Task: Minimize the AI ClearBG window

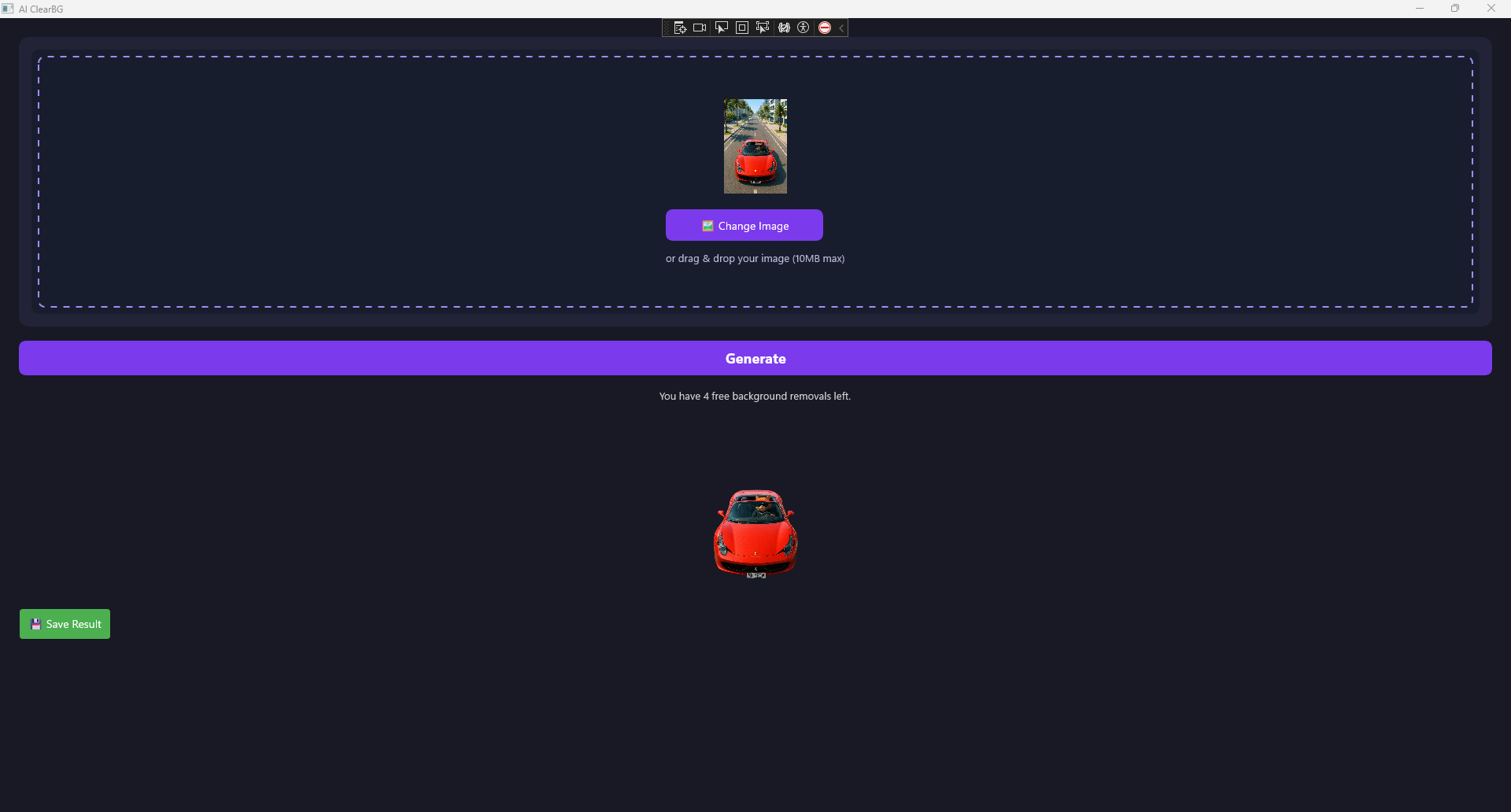Action: (x=1420, y=9)
